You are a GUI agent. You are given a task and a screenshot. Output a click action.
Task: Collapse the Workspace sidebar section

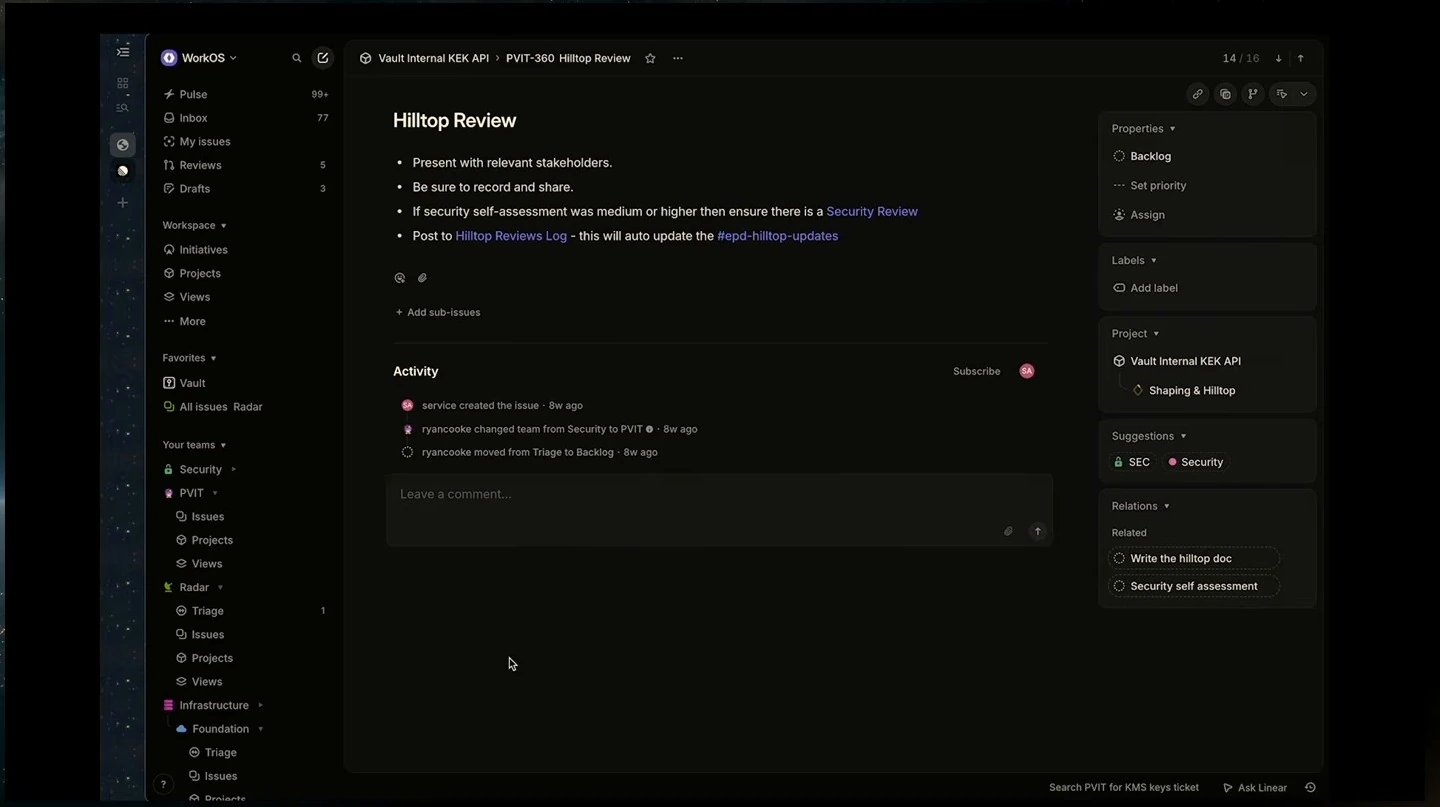click(194, 225)
